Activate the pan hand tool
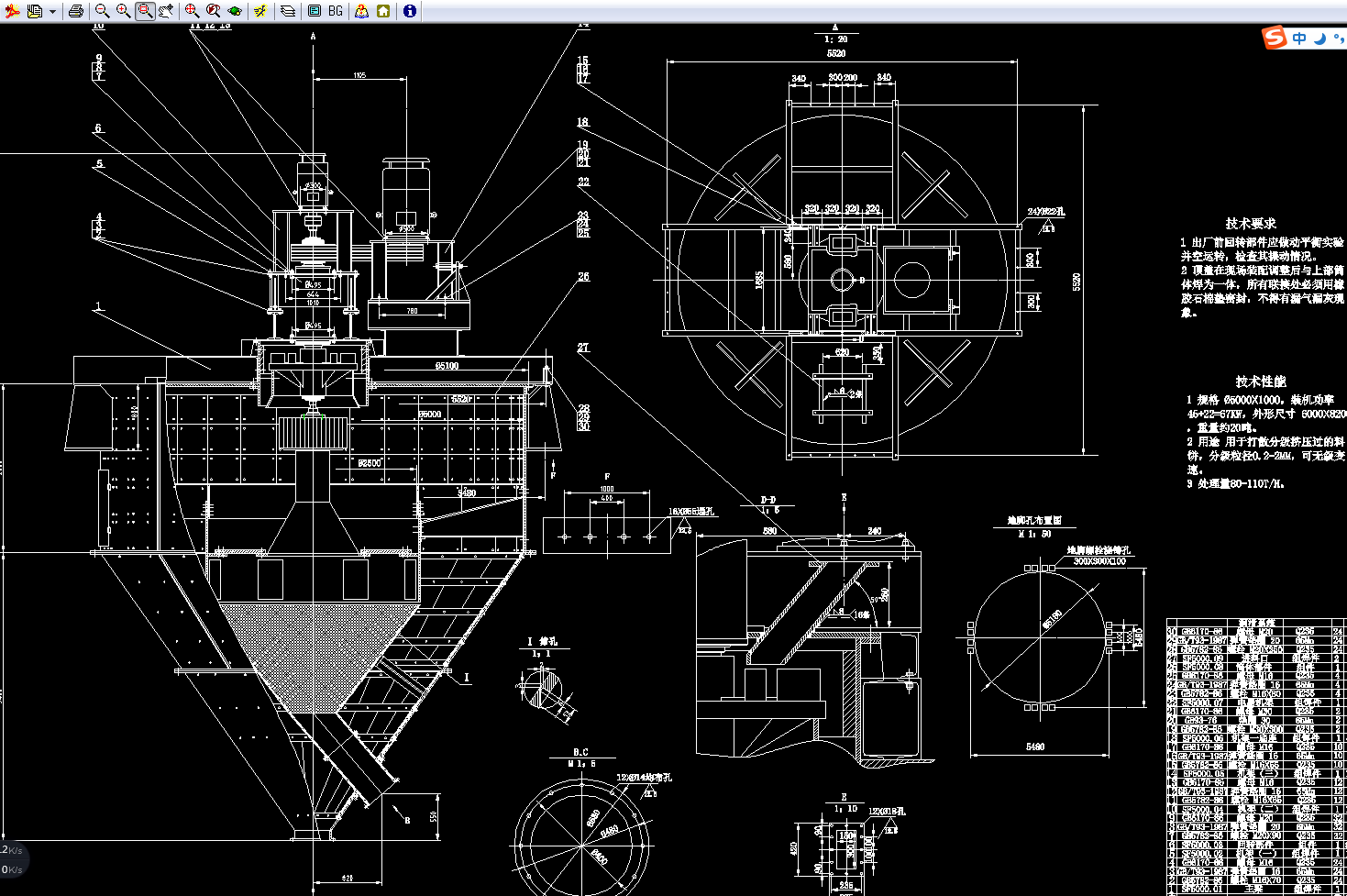 (165, 11)
